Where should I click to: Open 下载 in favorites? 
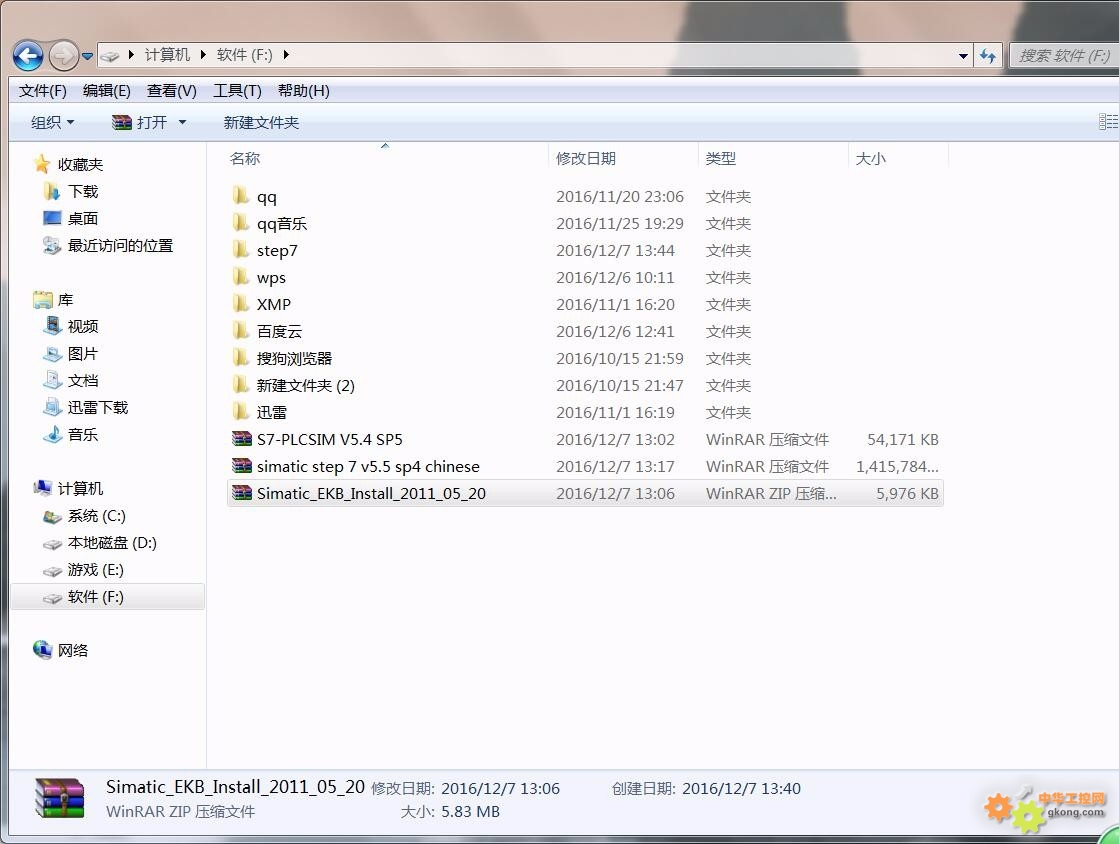[82, 191]
